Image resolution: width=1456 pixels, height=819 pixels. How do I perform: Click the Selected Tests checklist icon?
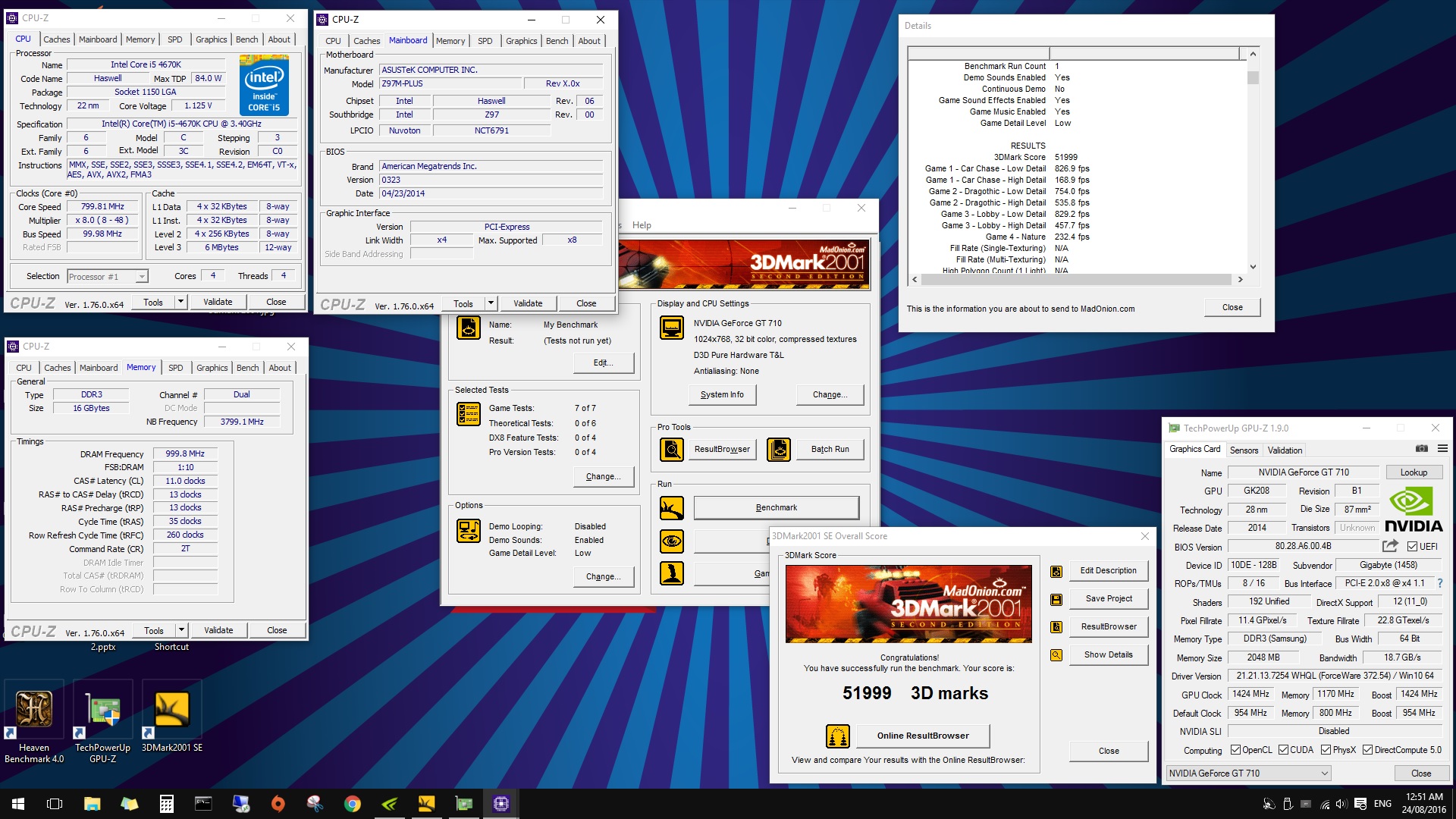click(x=469, y=414)
